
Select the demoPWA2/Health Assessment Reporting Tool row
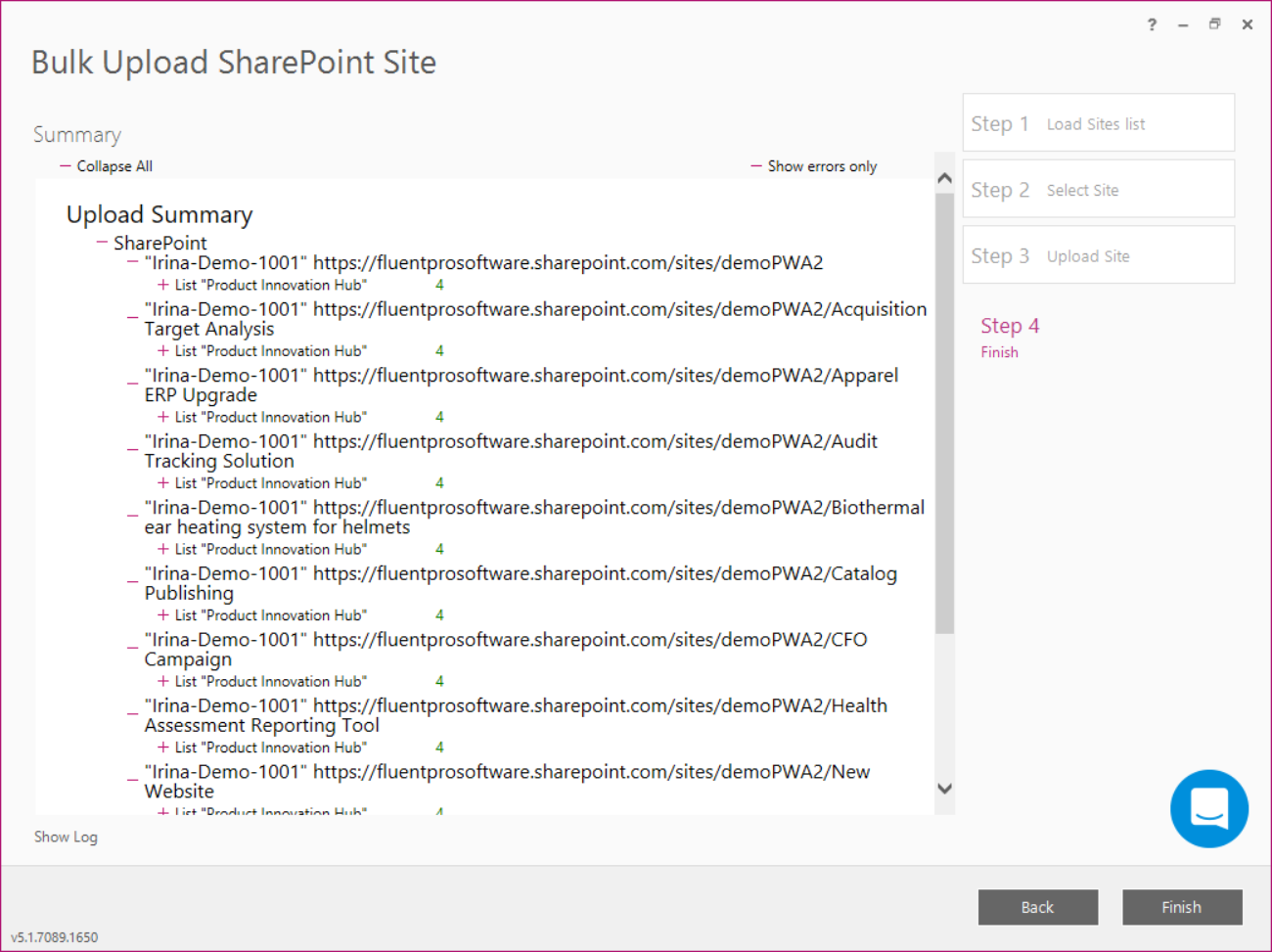(516, 715)
